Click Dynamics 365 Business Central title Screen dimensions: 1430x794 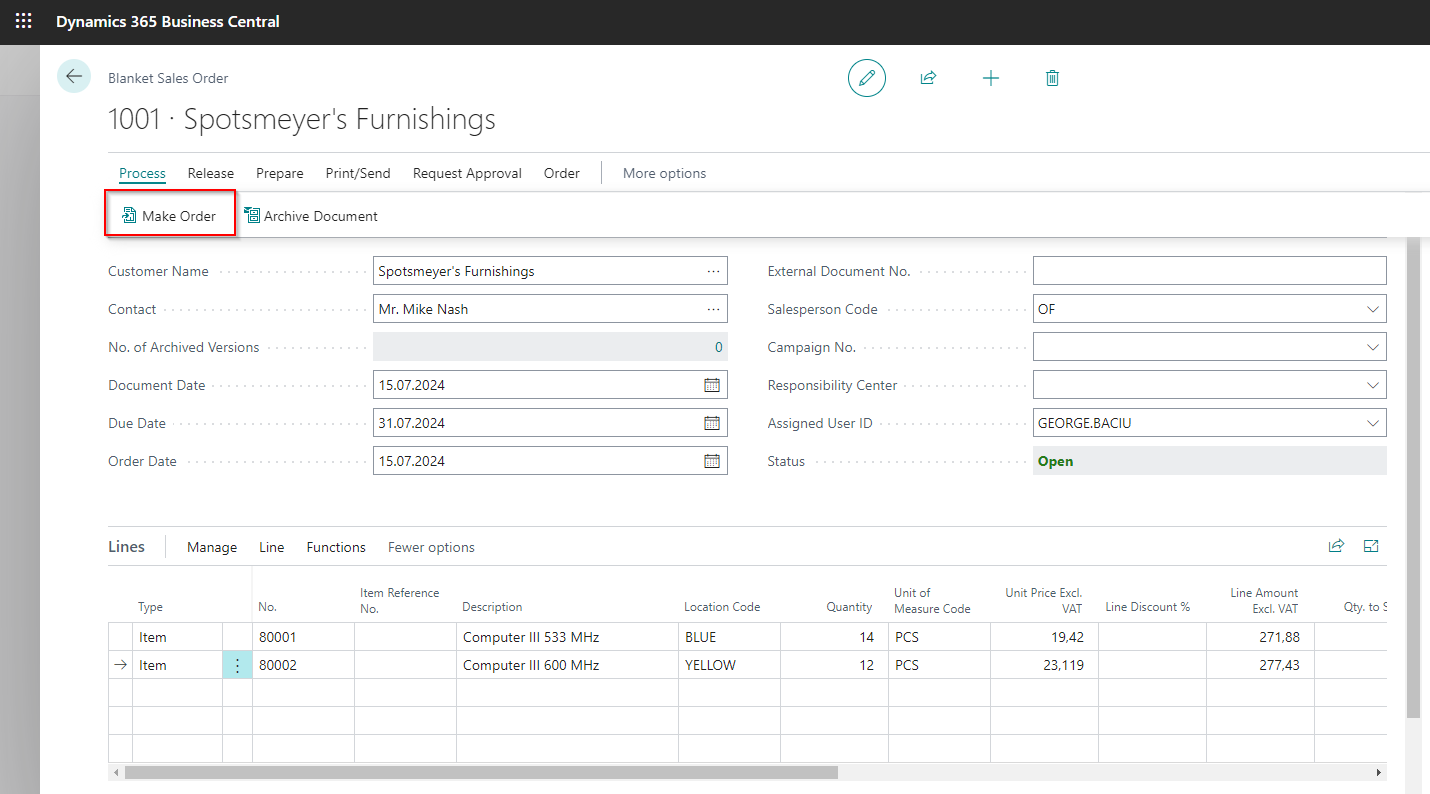(168, 21)
